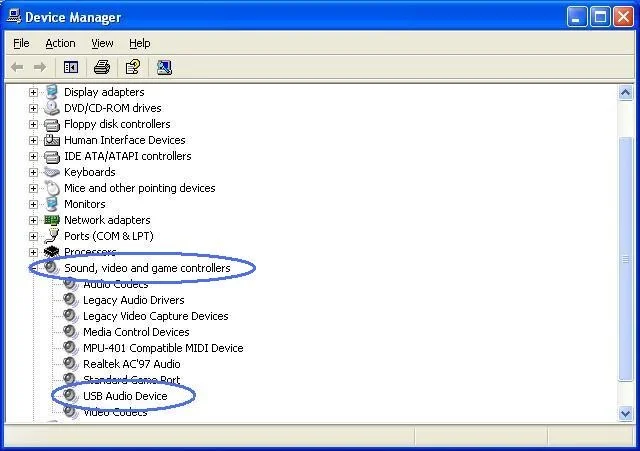Click Scan for hardware changes icon
640x451 pixels.
pos(164,67)
